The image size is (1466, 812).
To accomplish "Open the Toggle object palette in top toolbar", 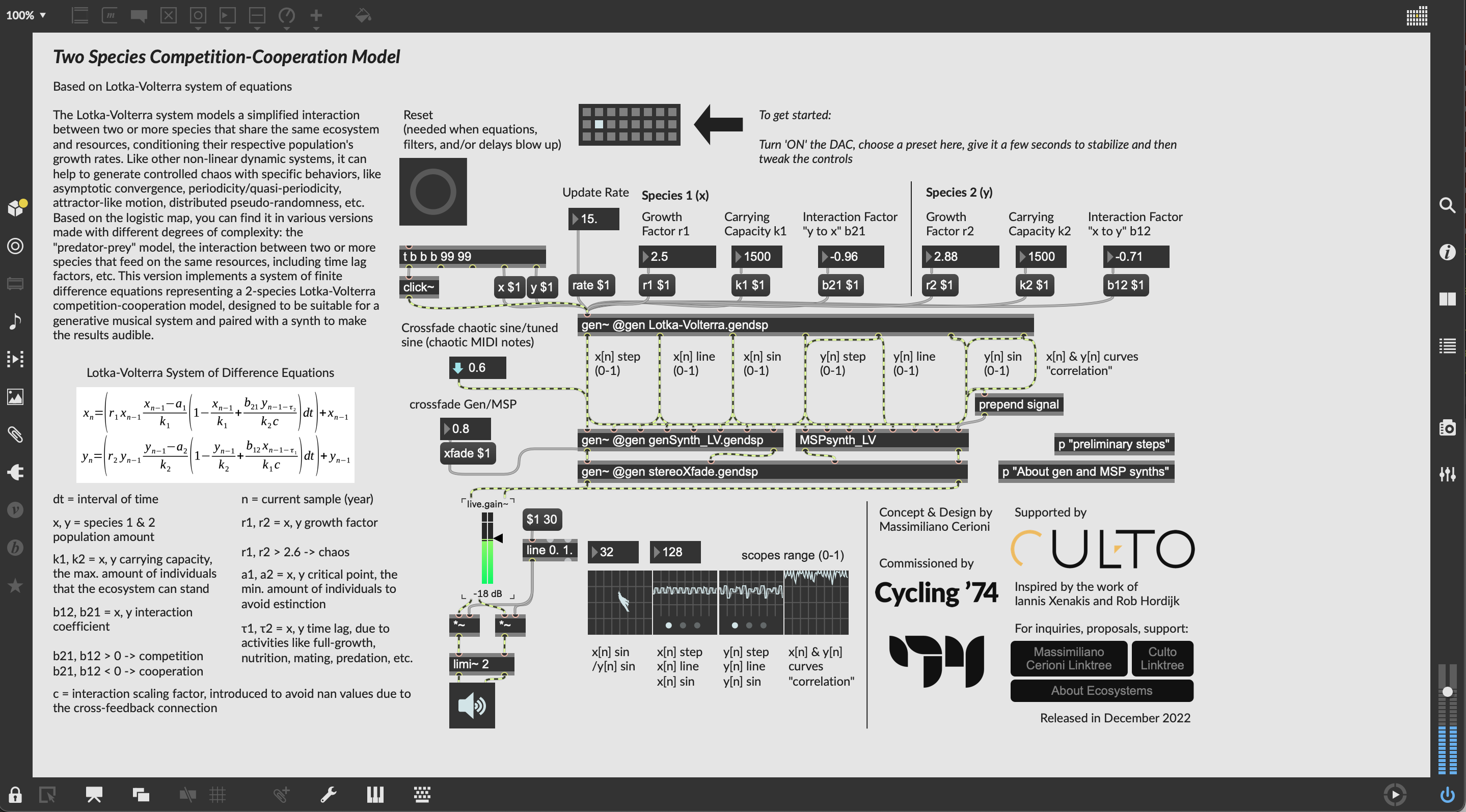I will pos(169,15).
